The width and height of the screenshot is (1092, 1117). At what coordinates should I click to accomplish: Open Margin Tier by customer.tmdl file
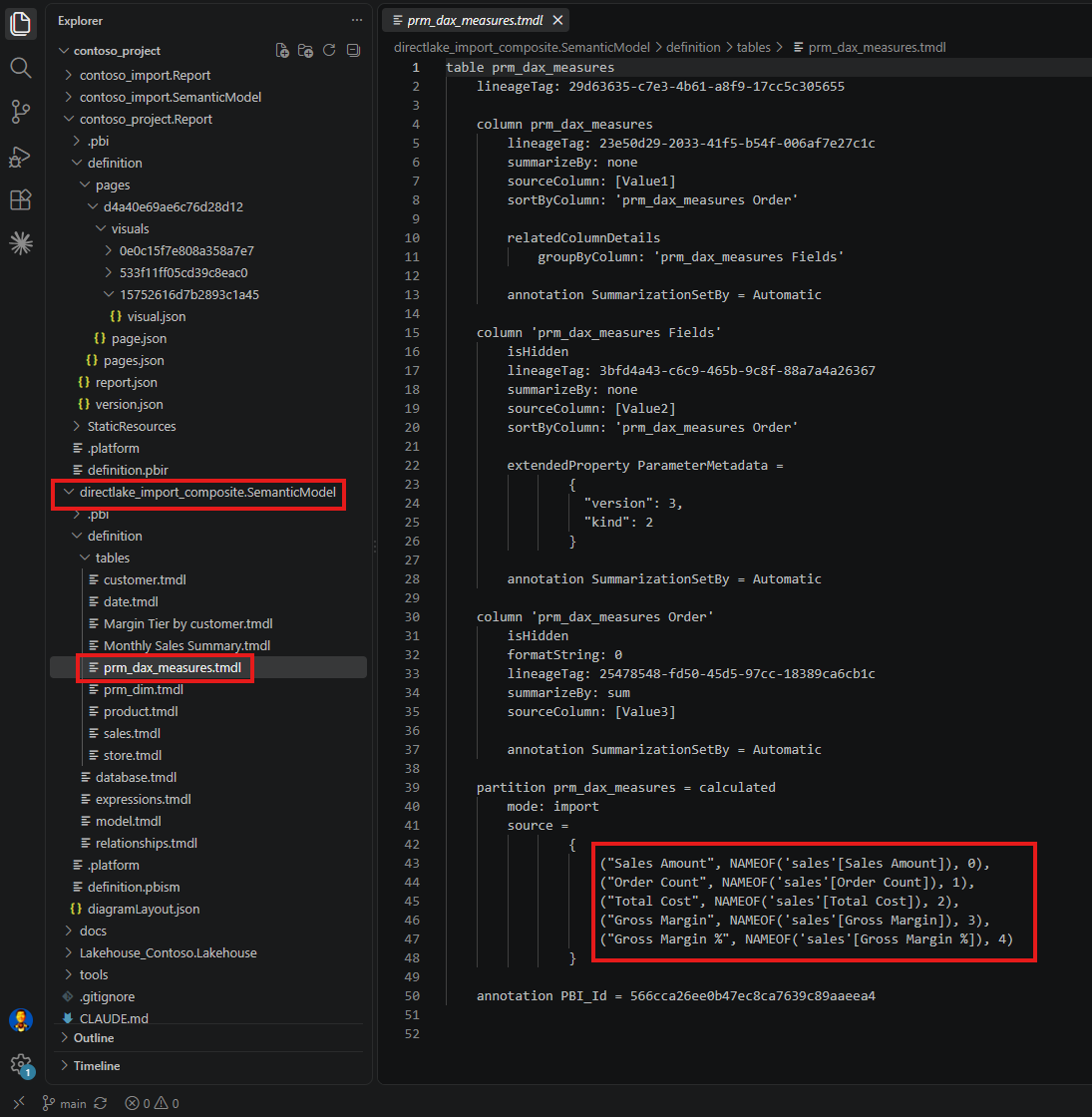pos(188,624)
